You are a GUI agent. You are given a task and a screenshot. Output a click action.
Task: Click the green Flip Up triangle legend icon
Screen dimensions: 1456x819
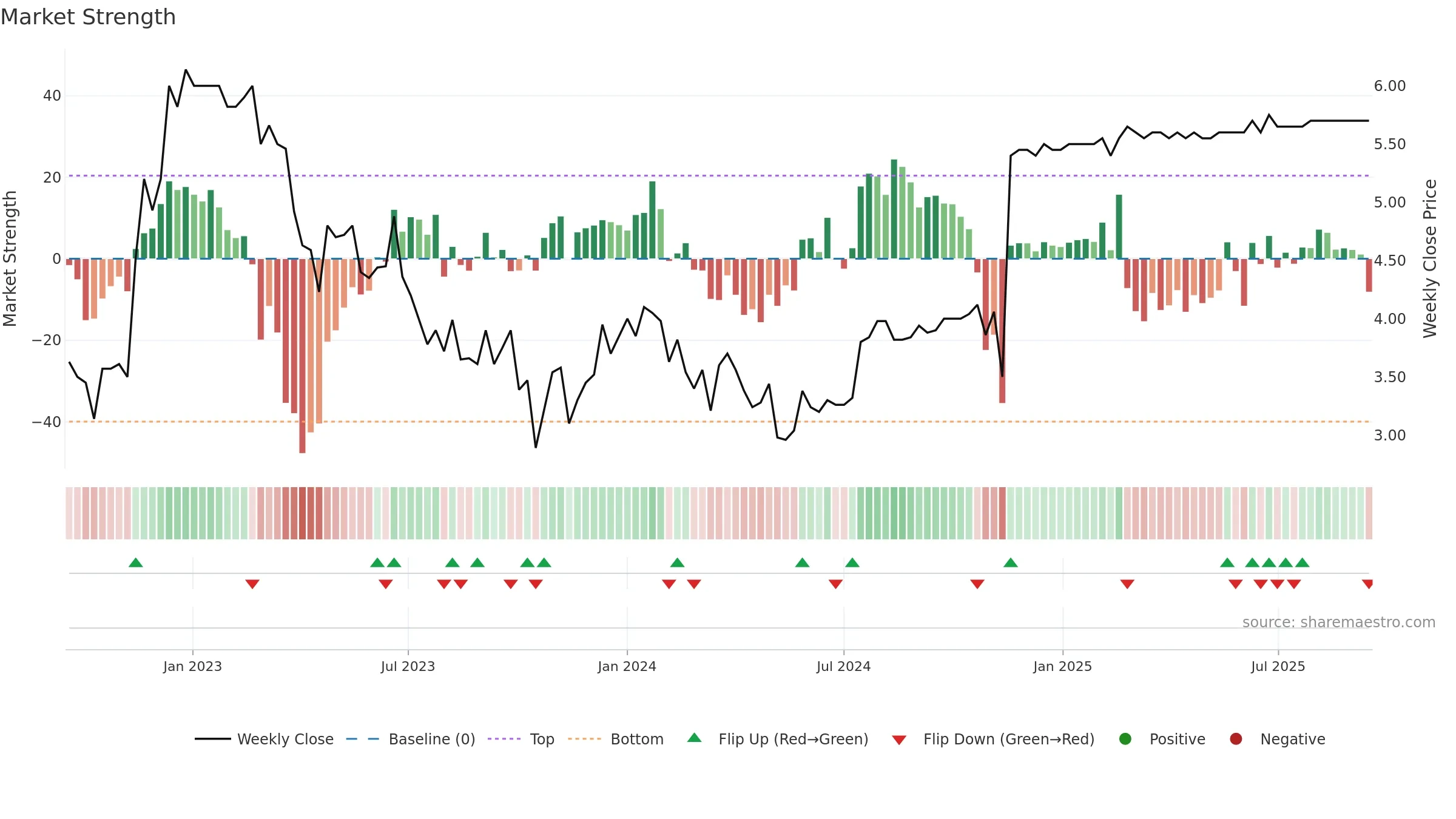point(695,738)
